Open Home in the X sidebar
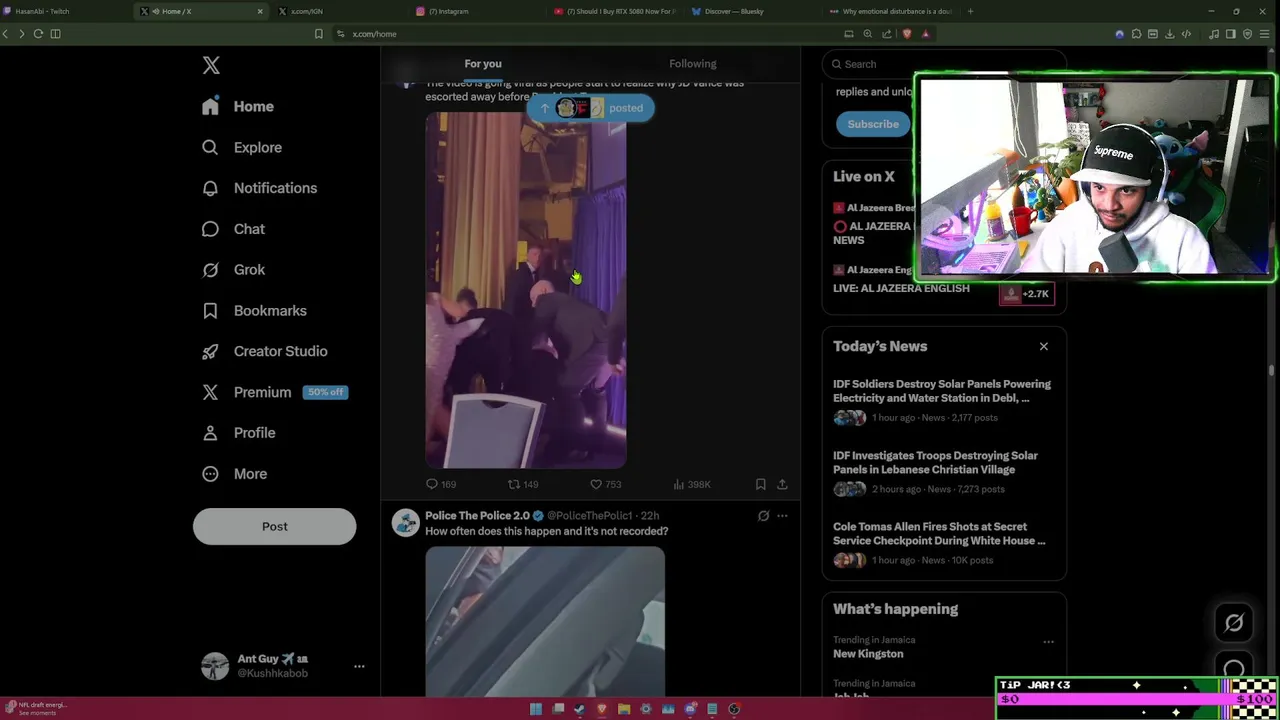Screen dimensions: 1280x720 coord(238,106)
